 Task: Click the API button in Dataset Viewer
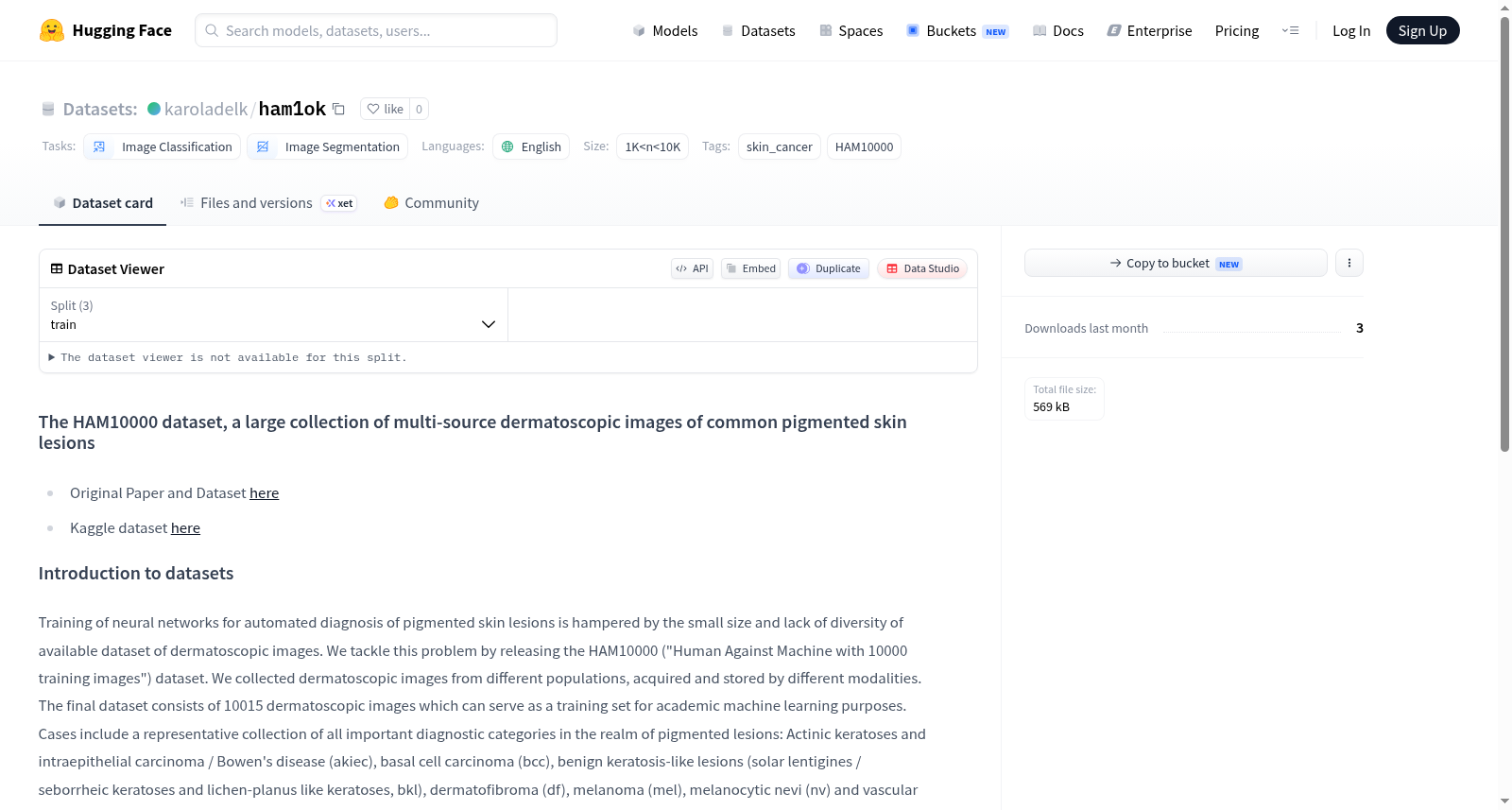point(692,268)
